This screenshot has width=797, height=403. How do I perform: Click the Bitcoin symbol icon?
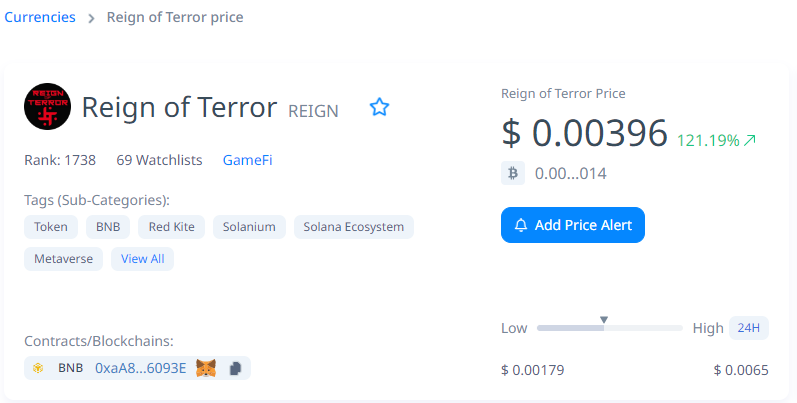(x=513, y=174)
